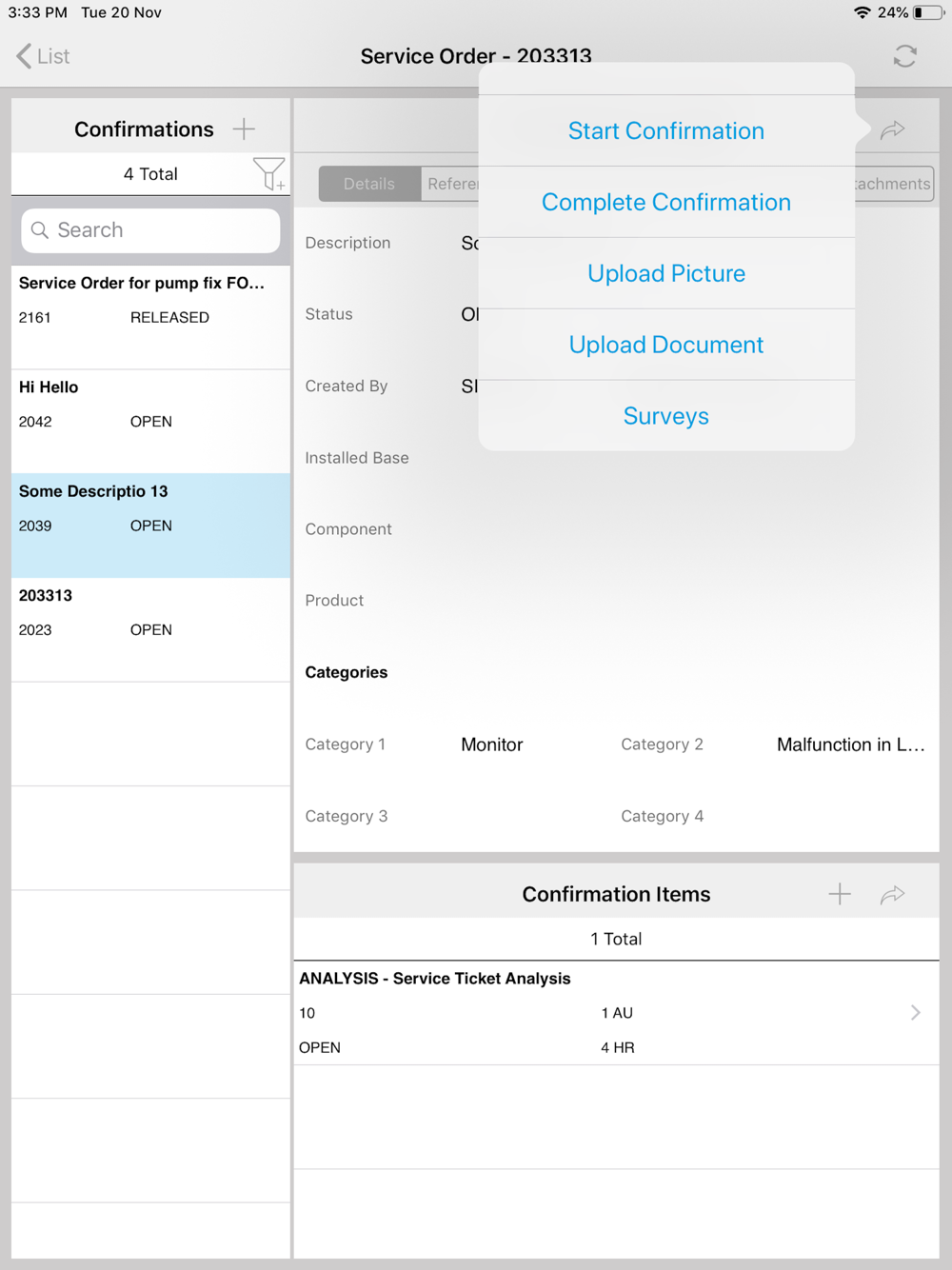Open Surveys from the popover menu

coord(666,416)
